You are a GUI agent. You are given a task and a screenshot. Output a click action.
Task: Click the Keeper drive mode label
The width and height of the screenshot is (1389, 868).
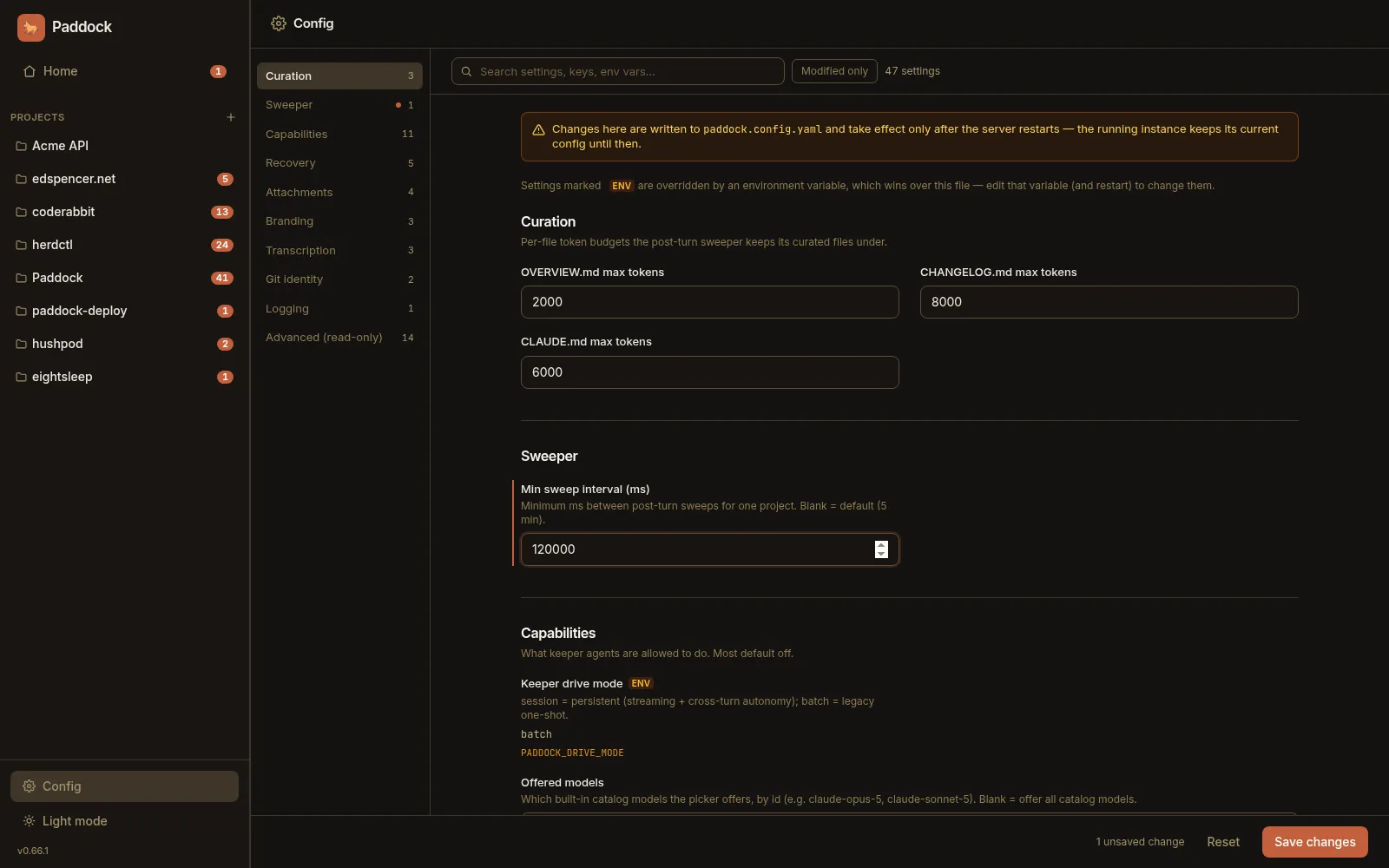(571, 684)
